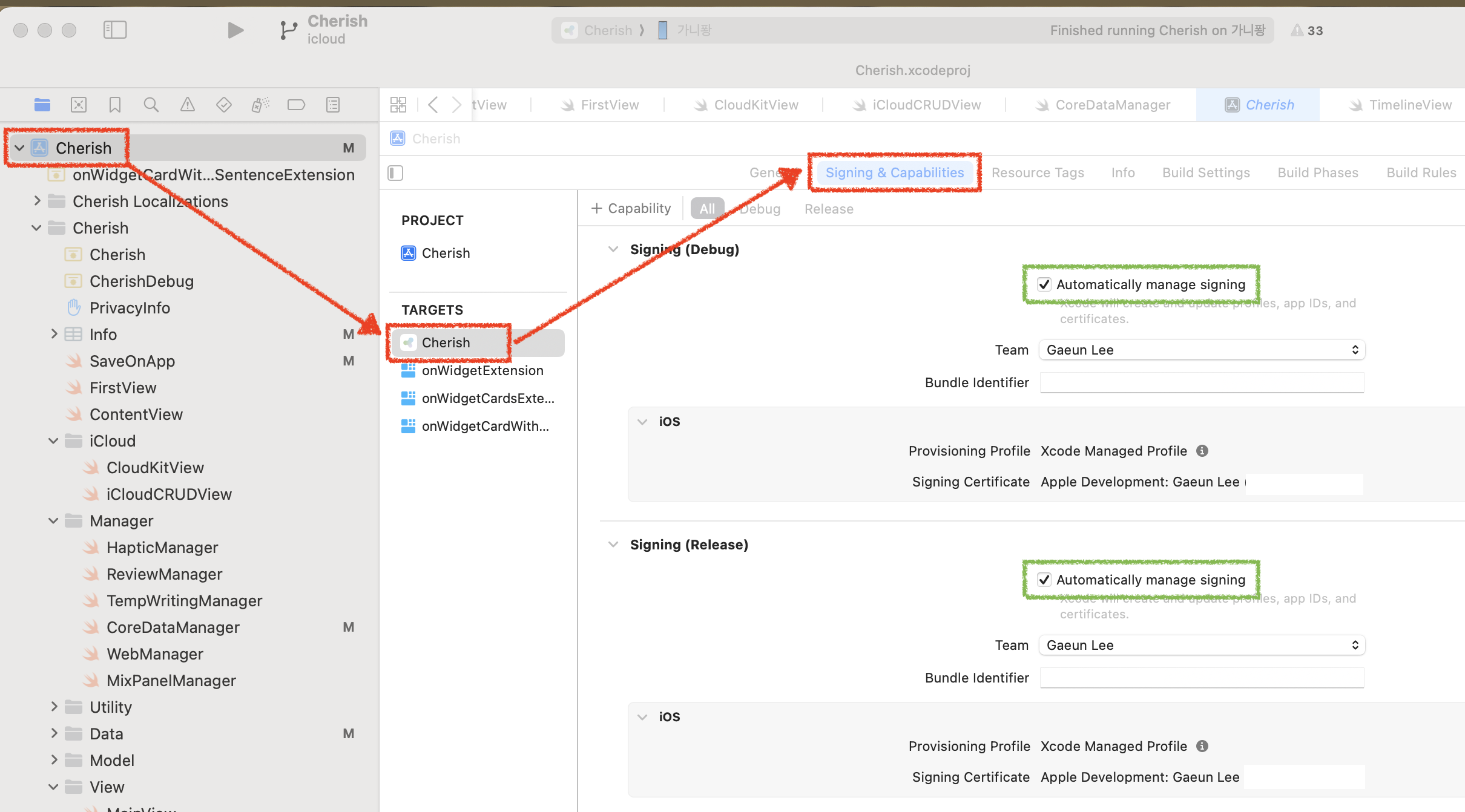Open the Source Control navigator icon

click(79, 105)
